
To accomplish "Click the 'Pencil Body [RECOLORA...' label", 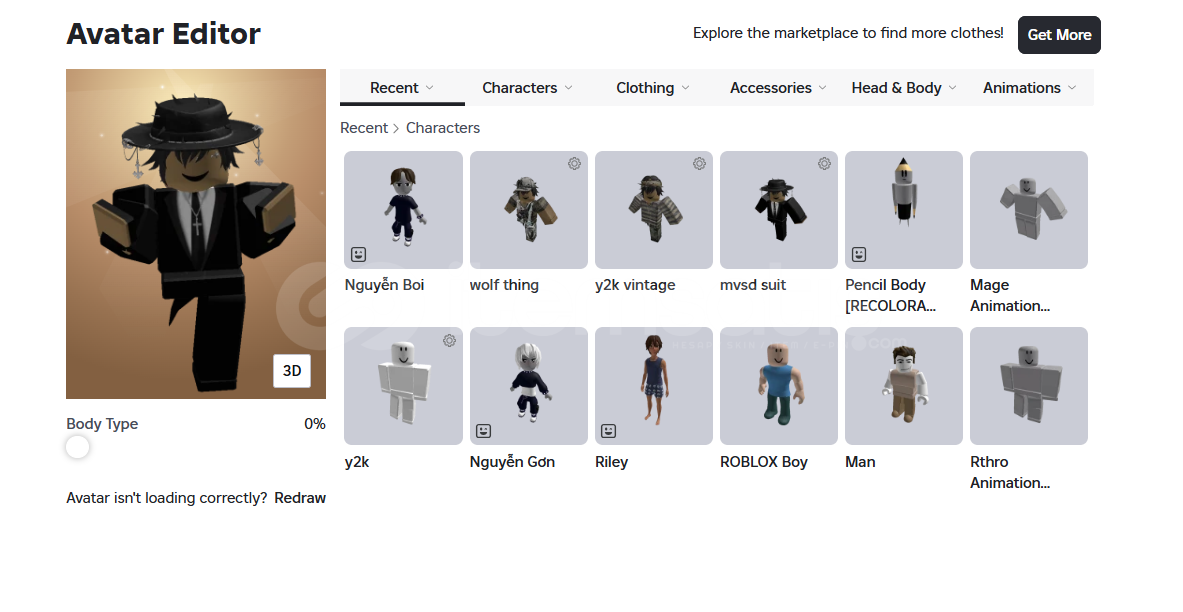I will click(890, 295).
